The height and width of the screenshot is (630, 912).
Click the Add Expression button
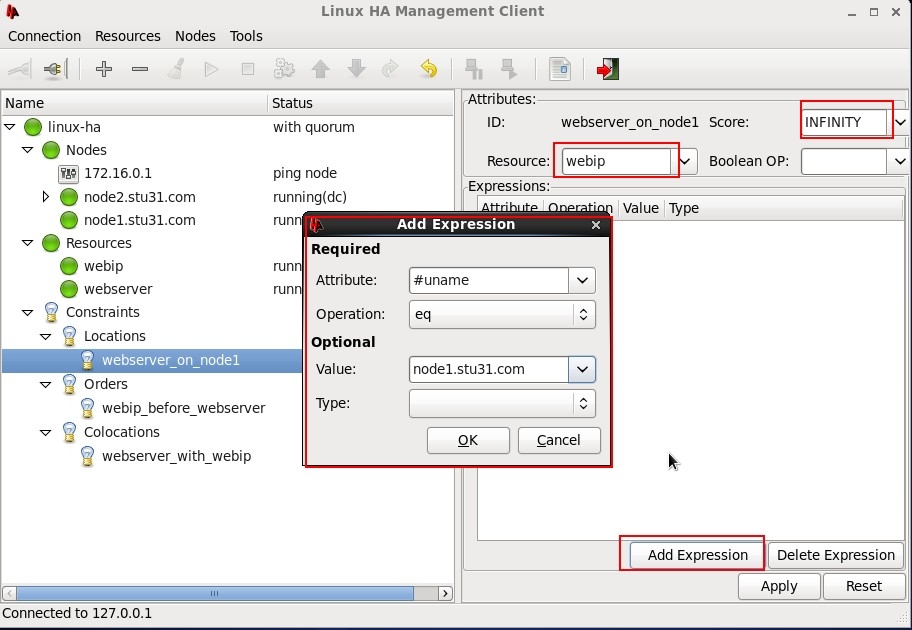click(x=697, y=555)
